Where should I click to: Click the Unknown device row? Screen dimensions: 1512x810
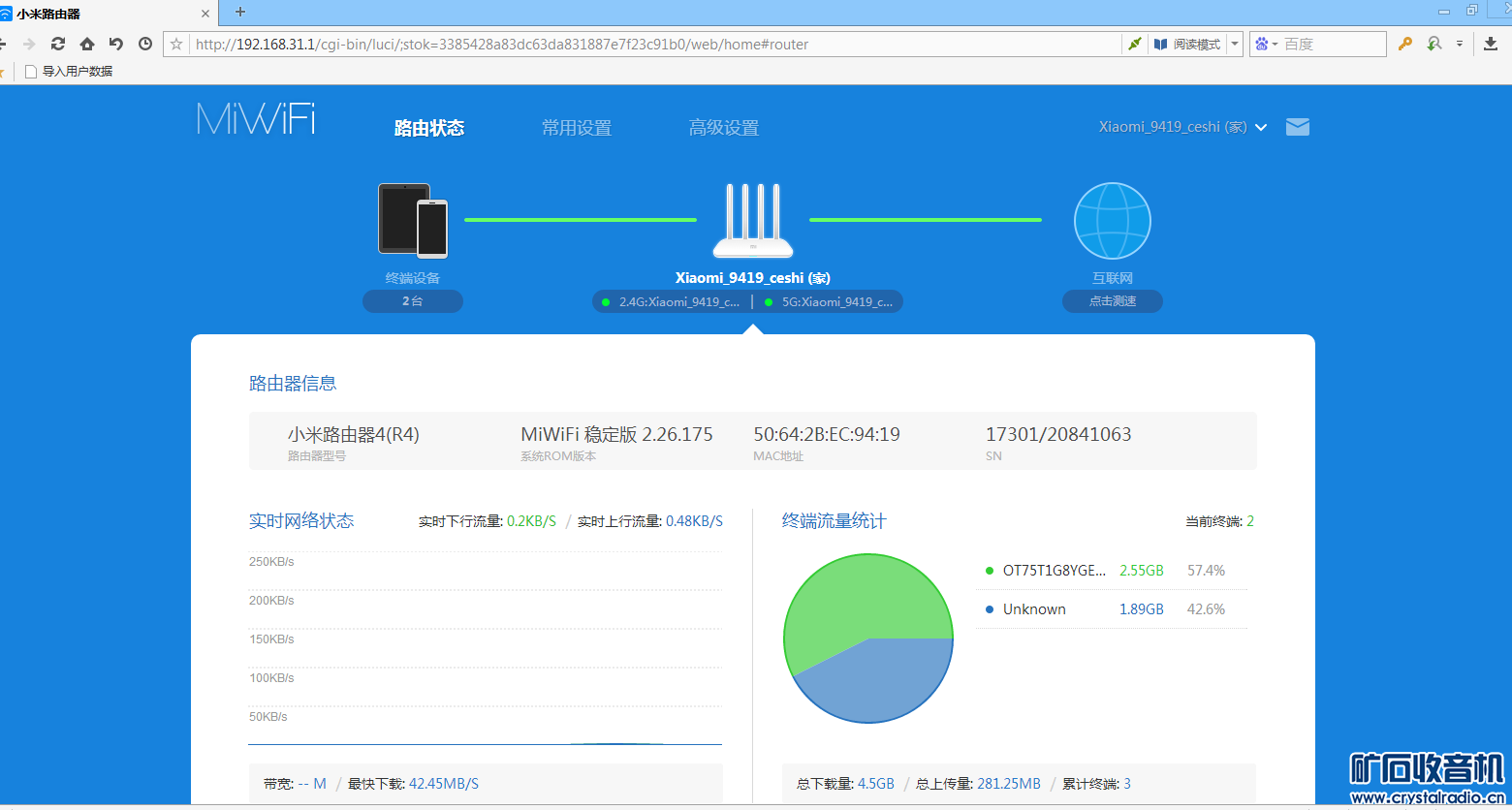[x=1111, y=609]
